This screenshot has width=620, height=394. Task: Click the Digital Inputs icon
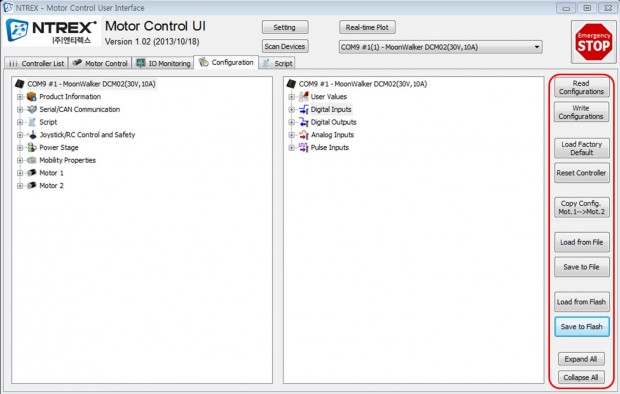[x=303, y=109]
